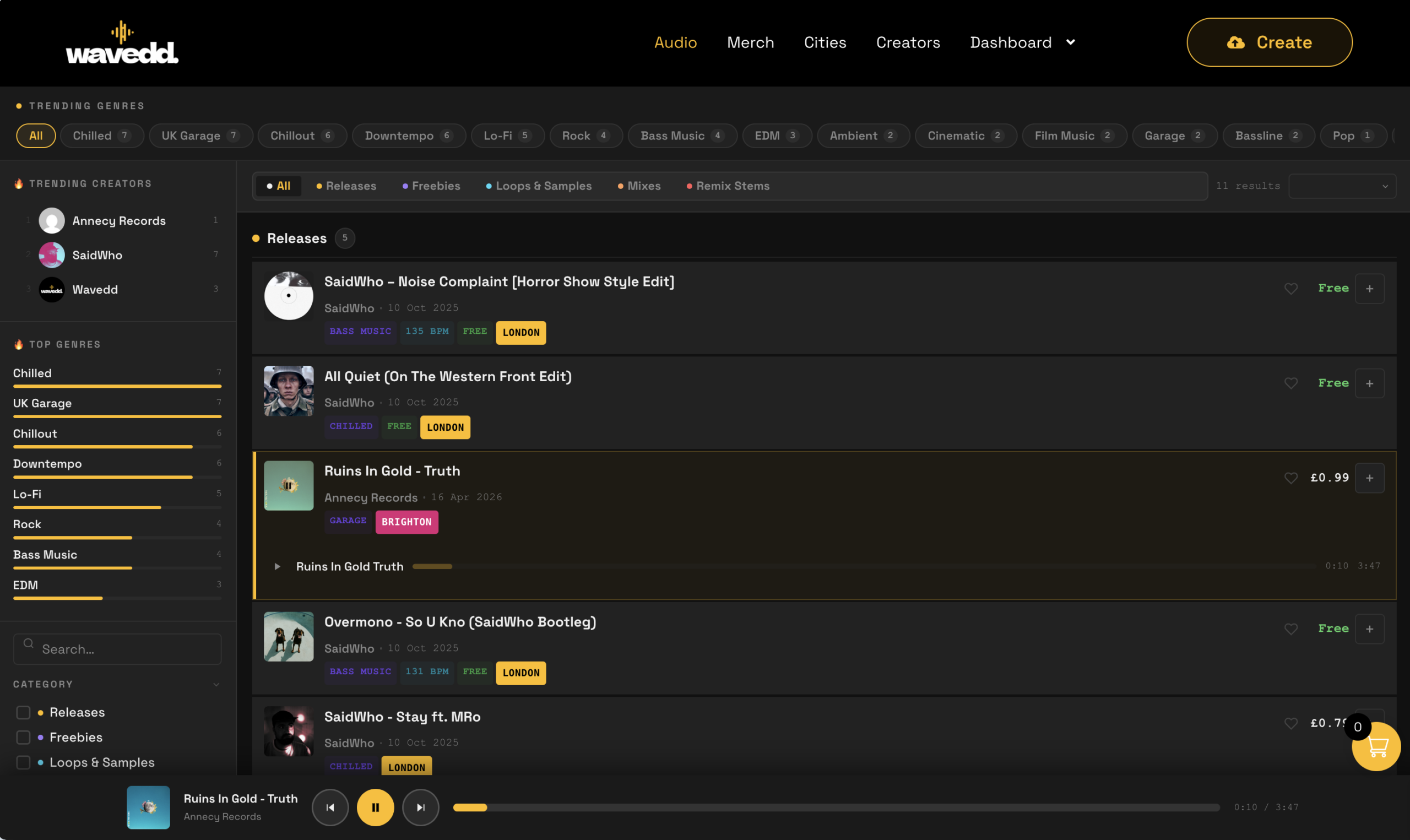Add All Quiet edit to cart
This screenshot has height=840, width=1410.
1369,383
